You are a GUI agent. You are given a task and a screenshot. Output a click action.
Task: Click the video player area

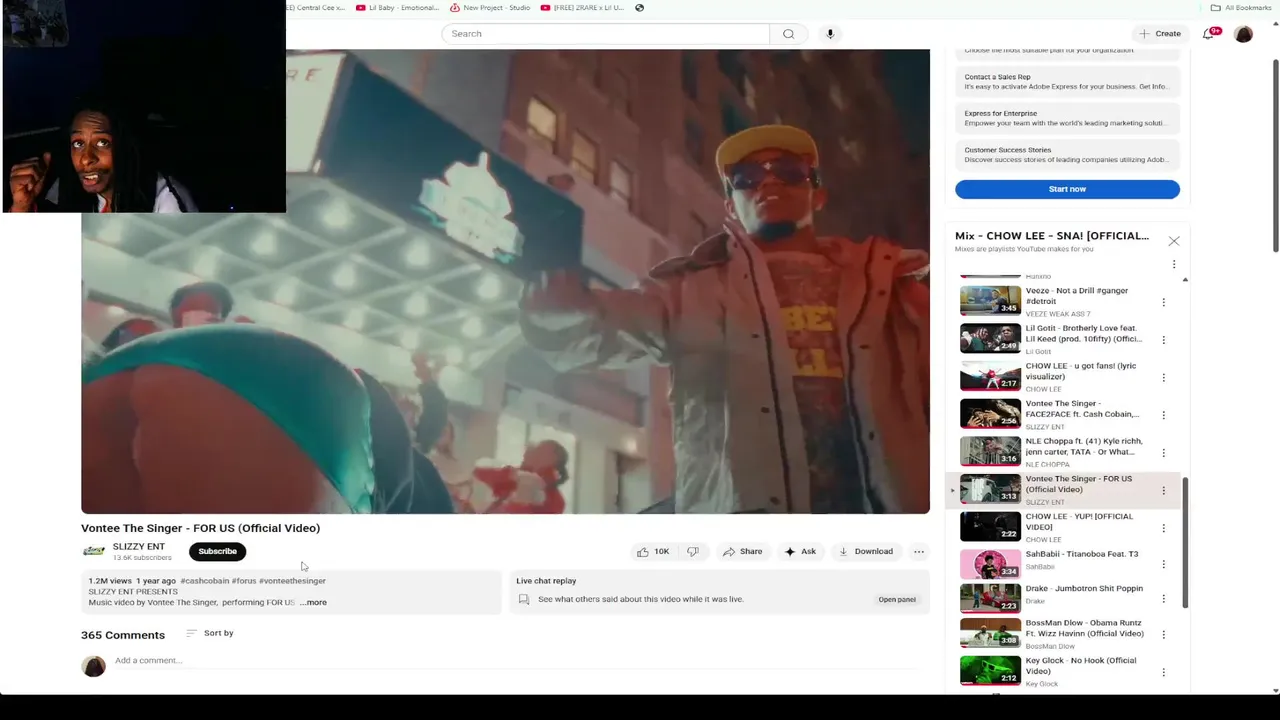(x=505, y=281)
